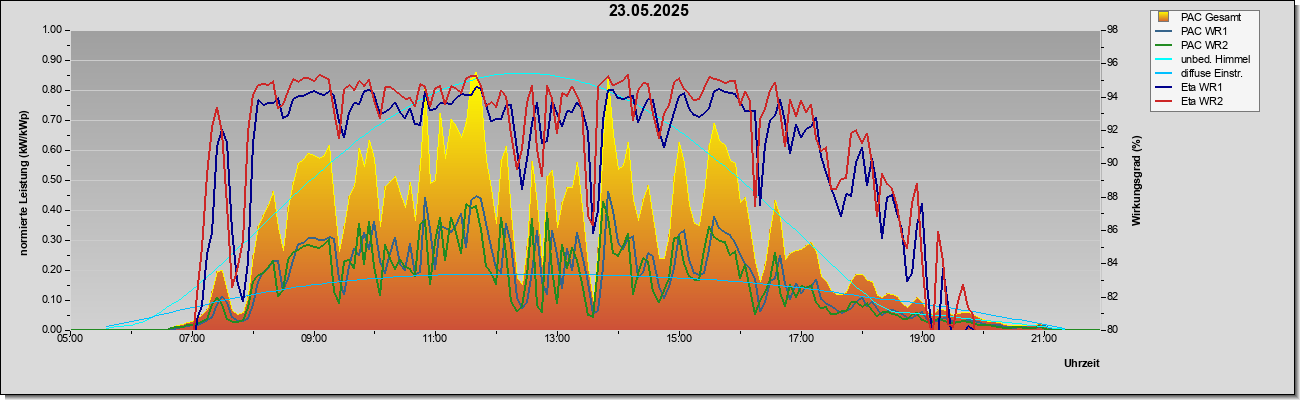Viewport: 1300px width, 400px height.
Task: Click the 11:00 time axis label
Action: point(435,340)
